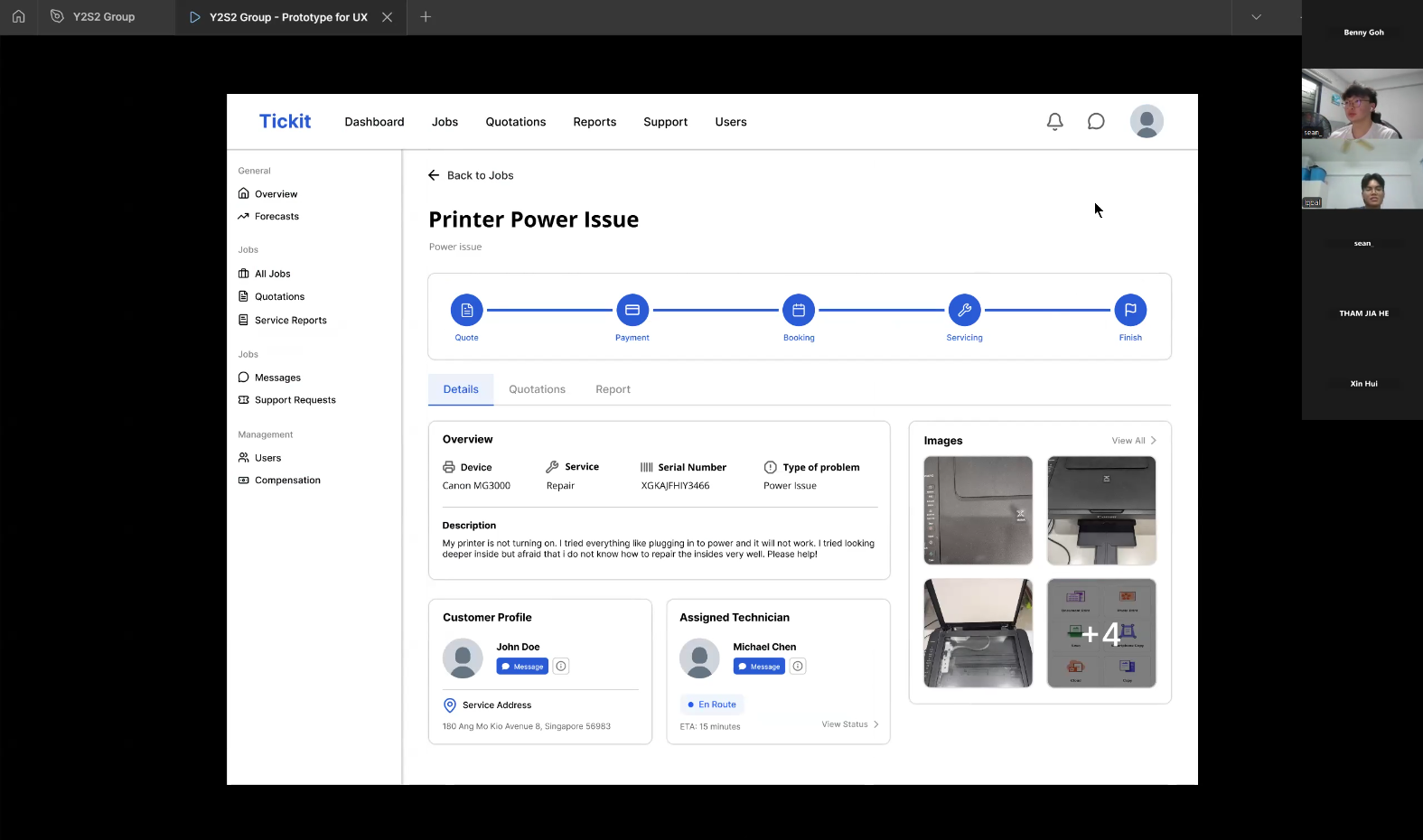The height and width of the screenshot is (840, 1423).
Task: Select the Booking step icon
Action: pyautogui.click(x=799, y=311)
